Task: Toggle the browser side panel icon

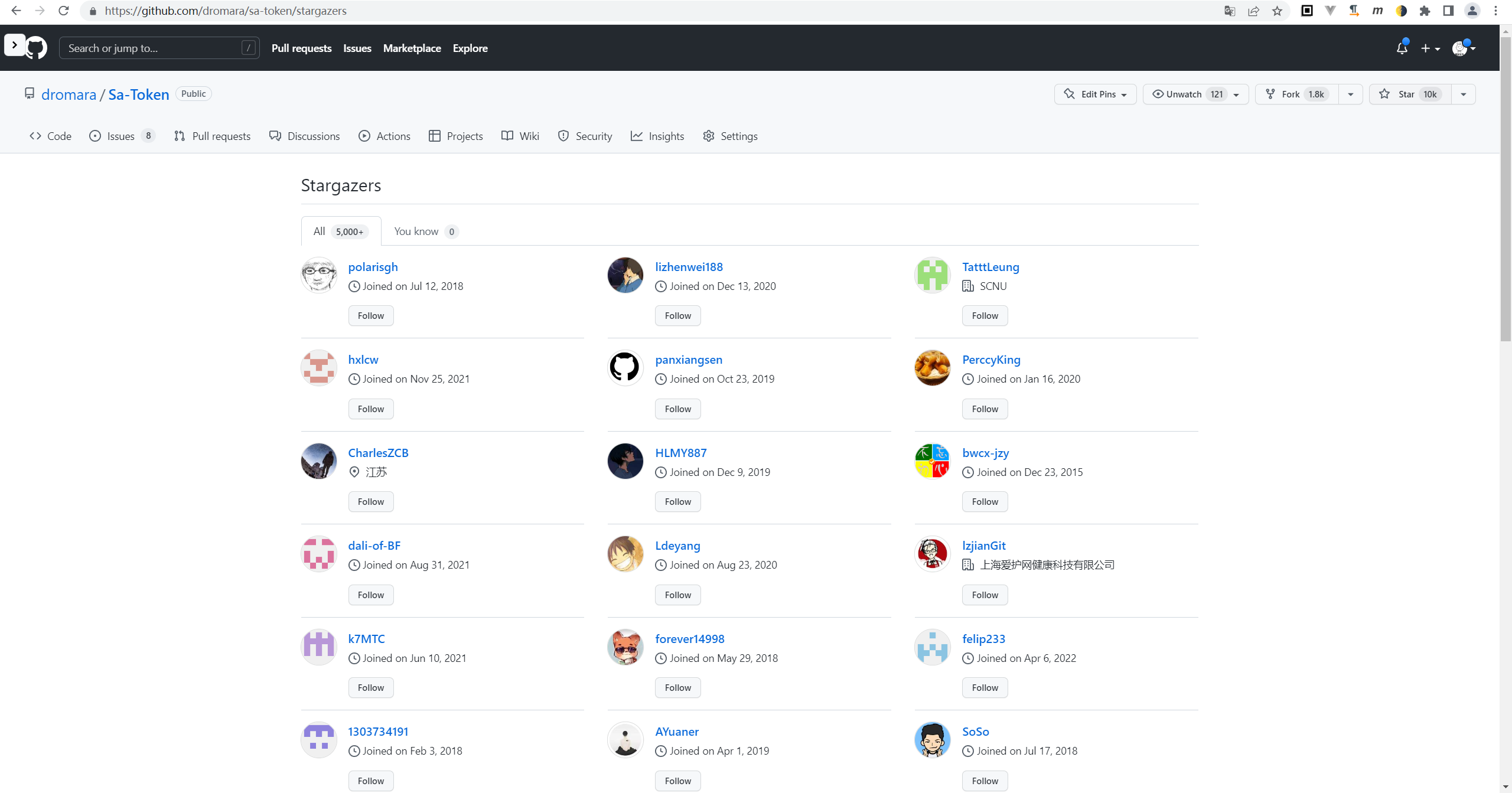Action: pos(1448,11)
